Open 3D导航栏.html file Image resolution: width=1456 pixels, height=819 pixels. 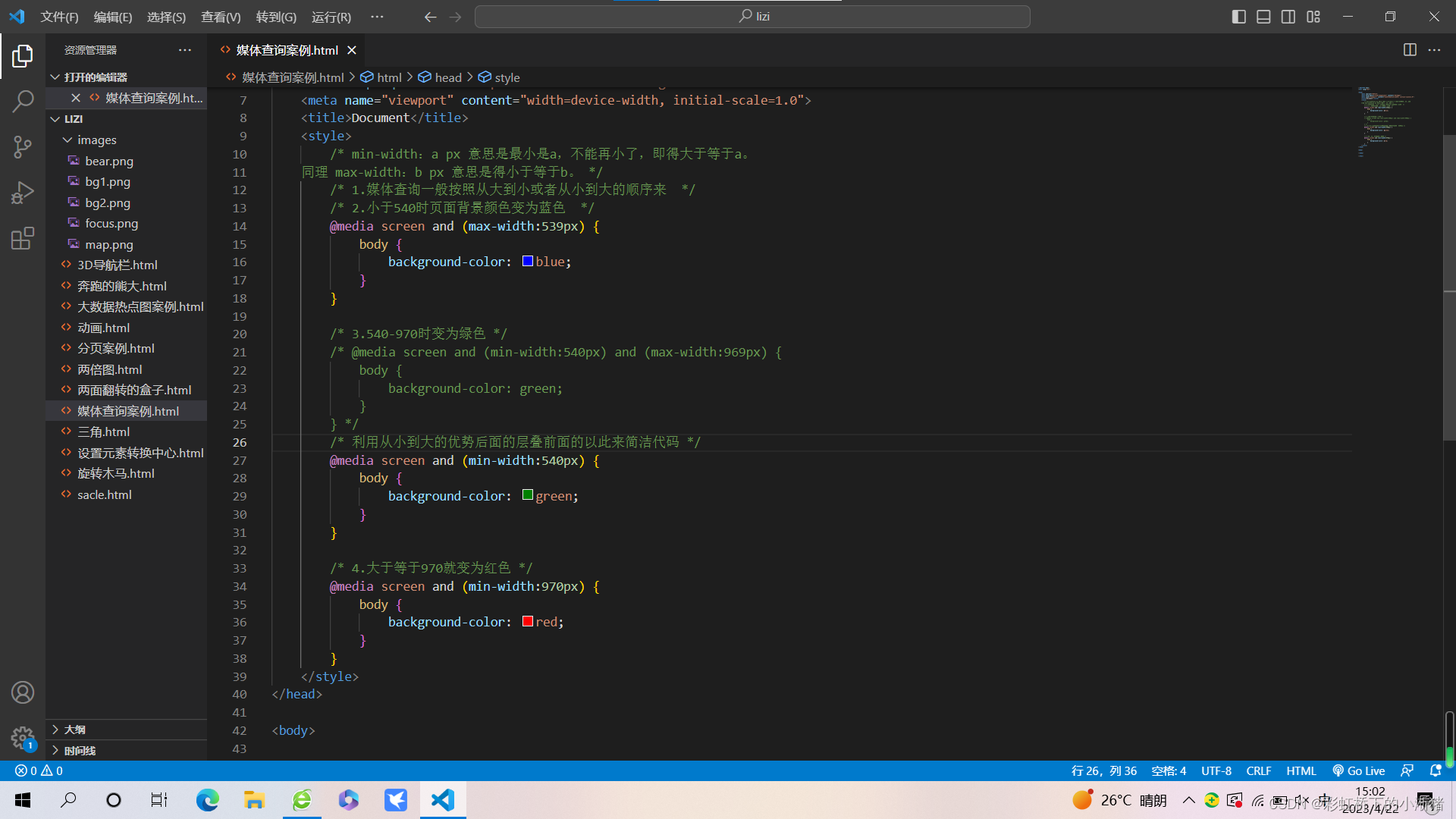pyautogui.click(x=126, y=265)
